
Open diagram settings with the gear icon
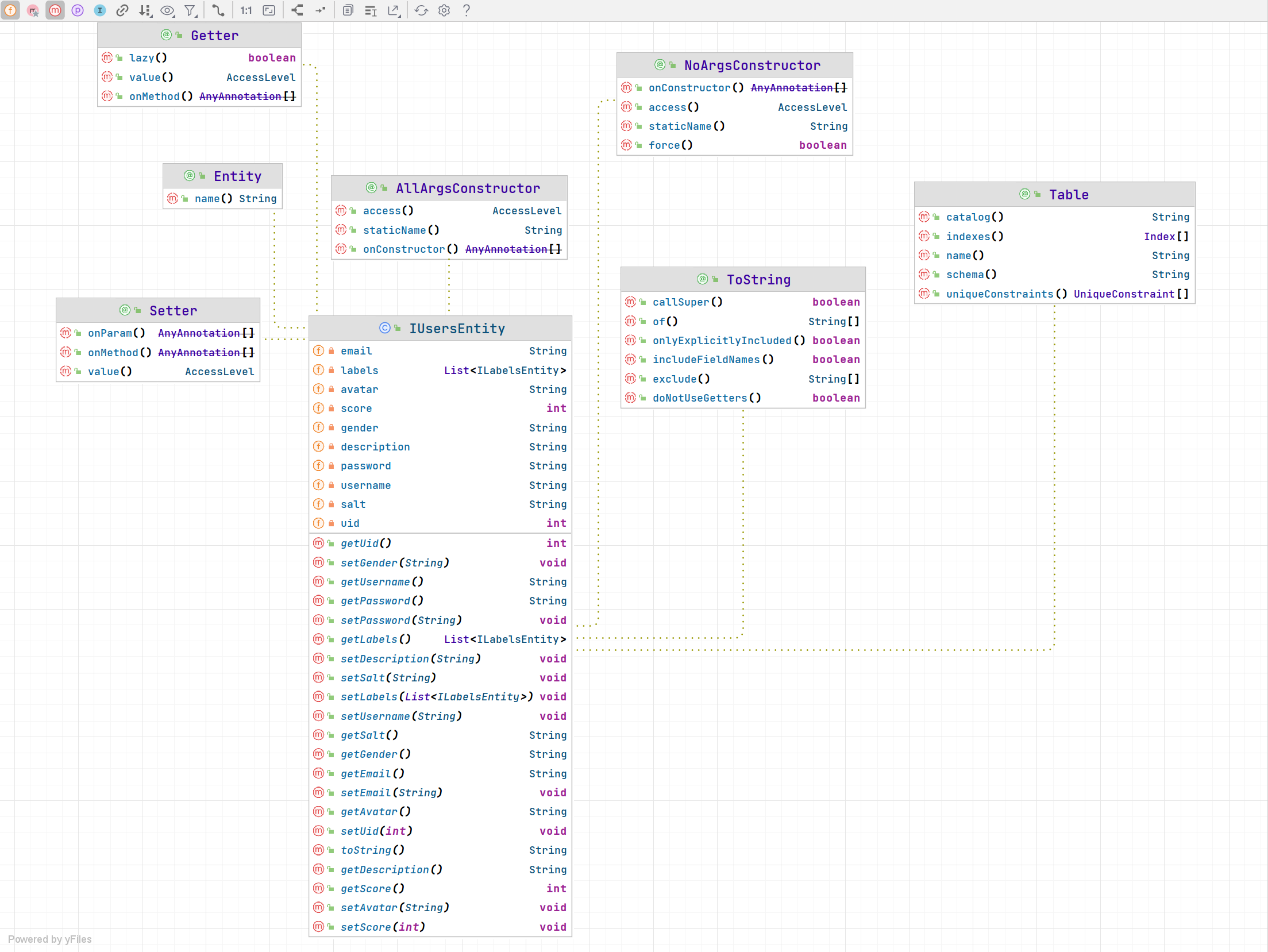pyautogui.click(x=444, y=10)
